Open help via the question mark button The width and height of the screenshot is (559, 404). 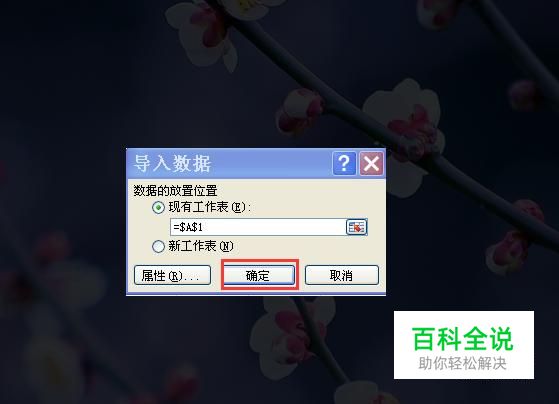click(x=344, y=163)
